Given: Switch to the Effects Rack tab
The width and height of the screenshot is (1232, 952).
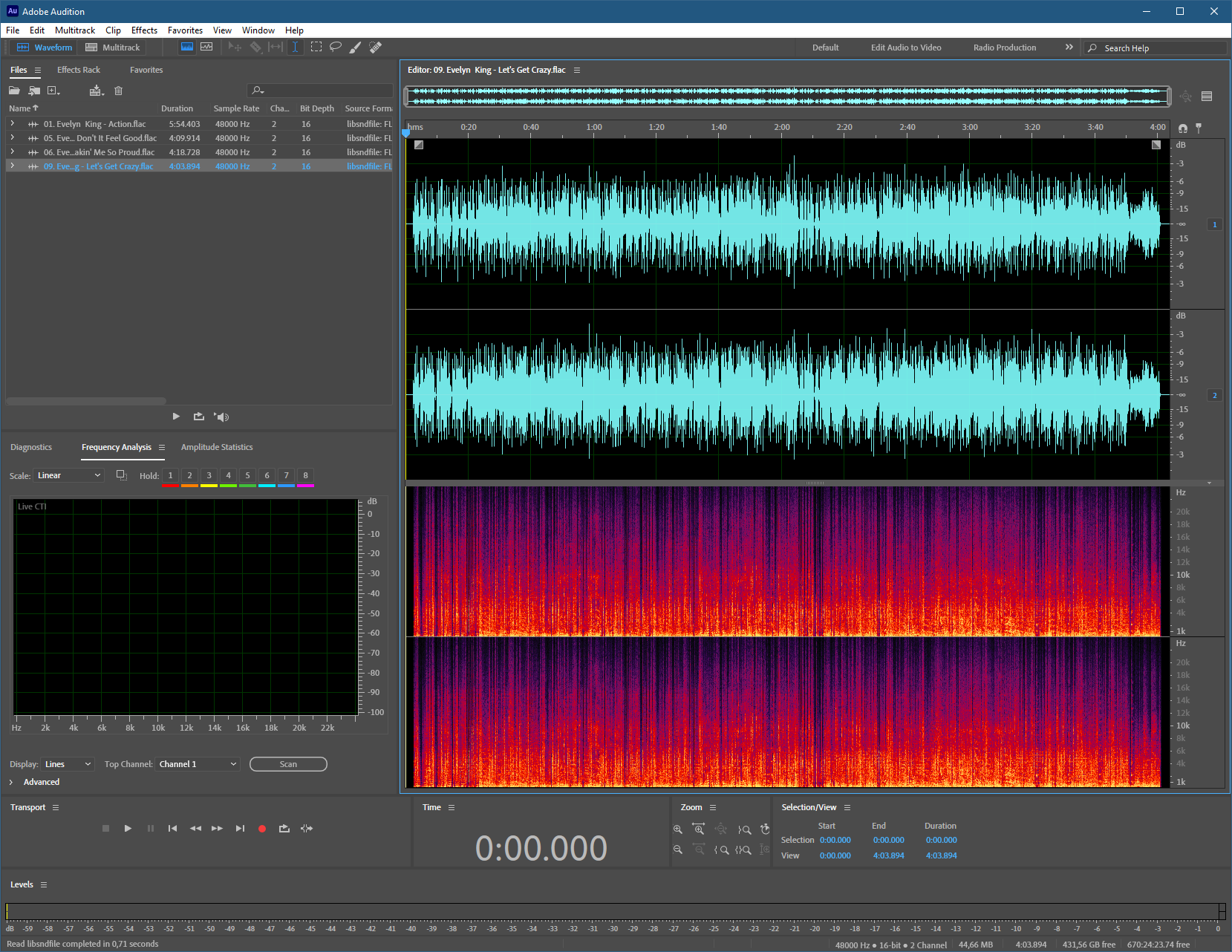Looking at the screenshot, I should pos(79,70).
